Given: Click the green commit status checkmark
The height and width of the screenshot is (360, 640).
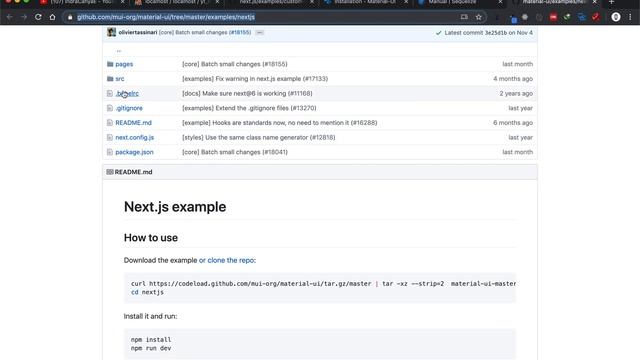Looking at the screenshot, I should point(438,33).
